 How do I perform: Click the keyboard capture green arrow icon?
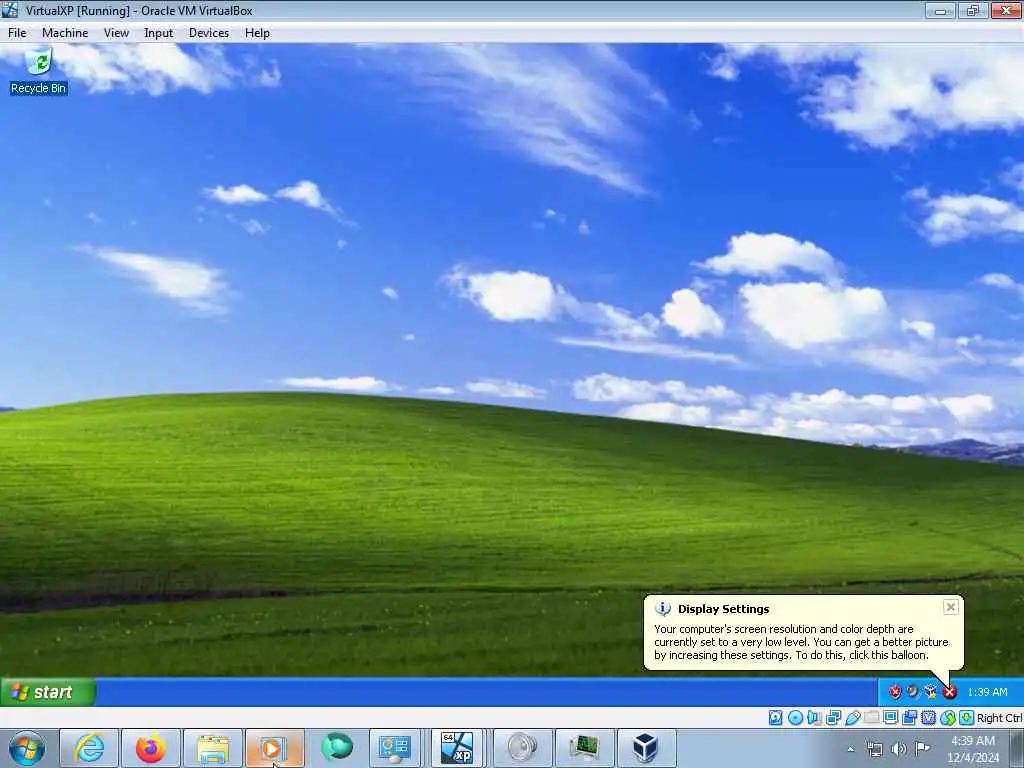[967, 718]
